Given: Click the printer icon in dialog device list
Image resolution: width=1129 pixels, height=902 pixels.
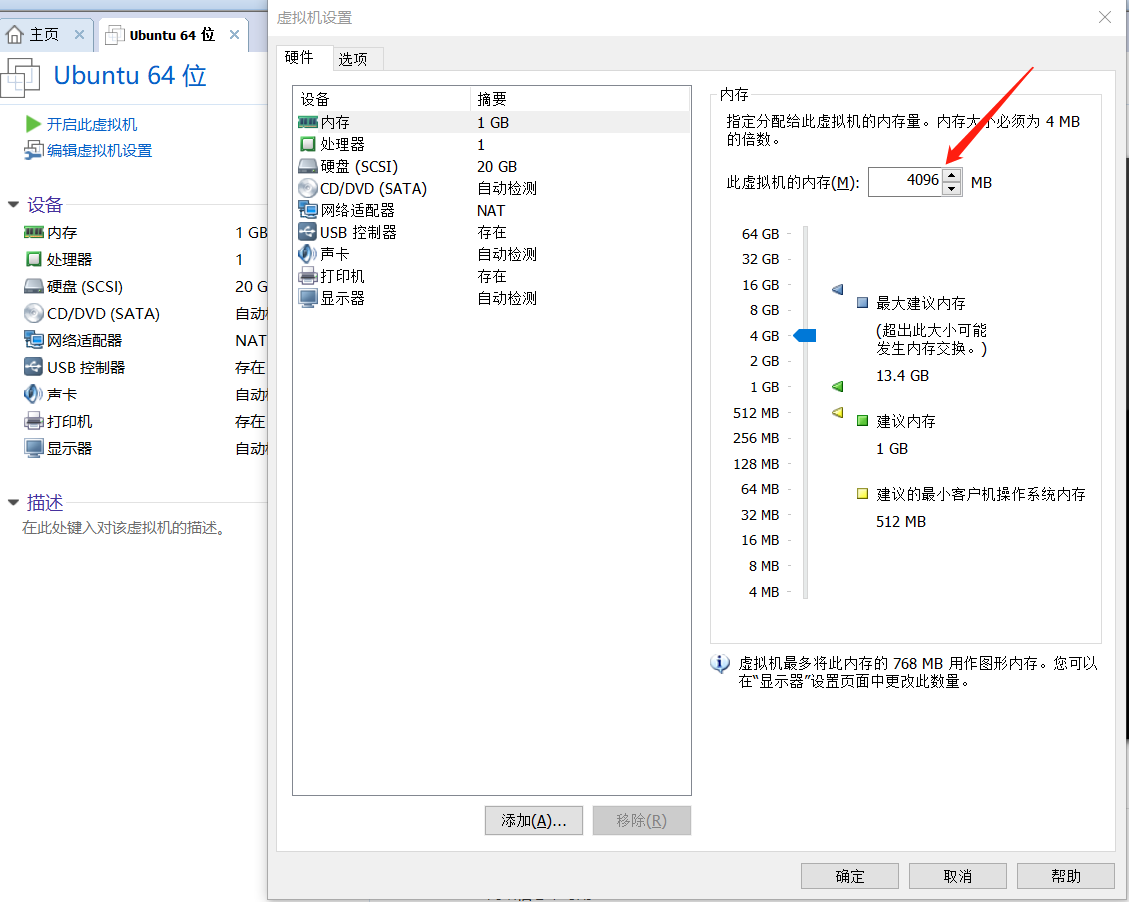Looking at the screenshot, I should (307, 276).
